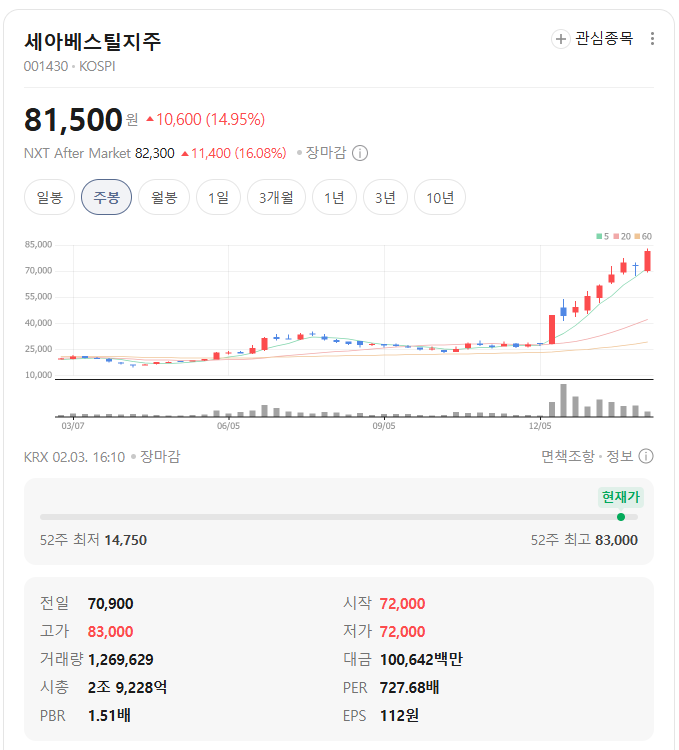Click 거래량 value 1,269,629
This screenshot has width=679, height=750.
tap(121, 660)
